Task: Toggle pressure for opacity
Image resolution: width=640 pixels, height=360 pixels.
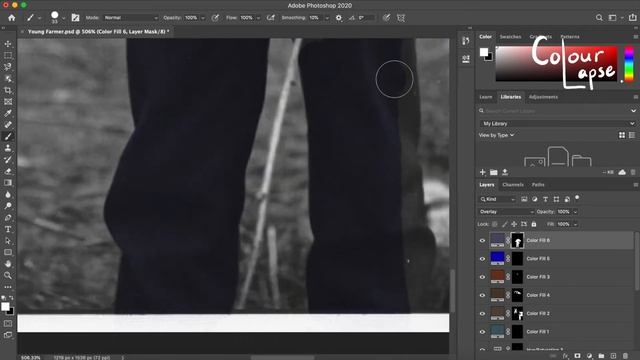Action: pyautogui.click(x=216, y=18)
